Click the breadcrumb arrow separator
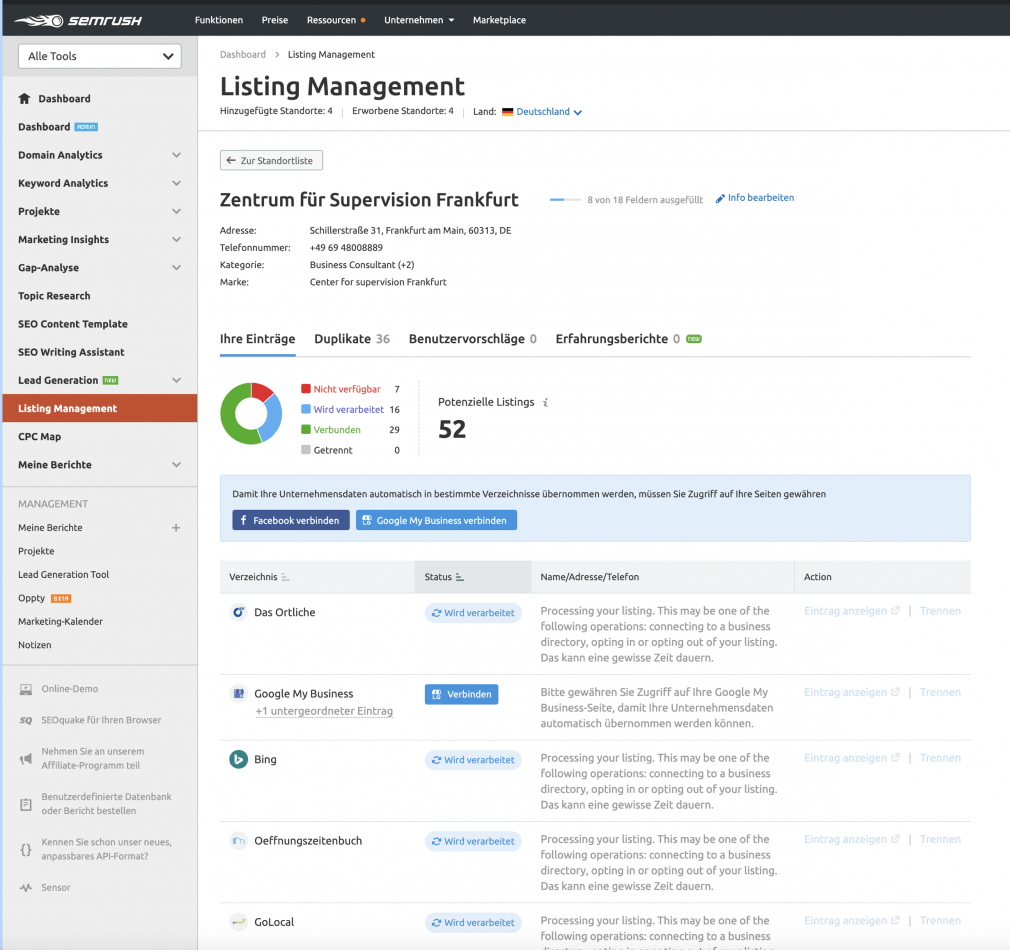This screenshot has width=1010, height=950. coord(277,55)
